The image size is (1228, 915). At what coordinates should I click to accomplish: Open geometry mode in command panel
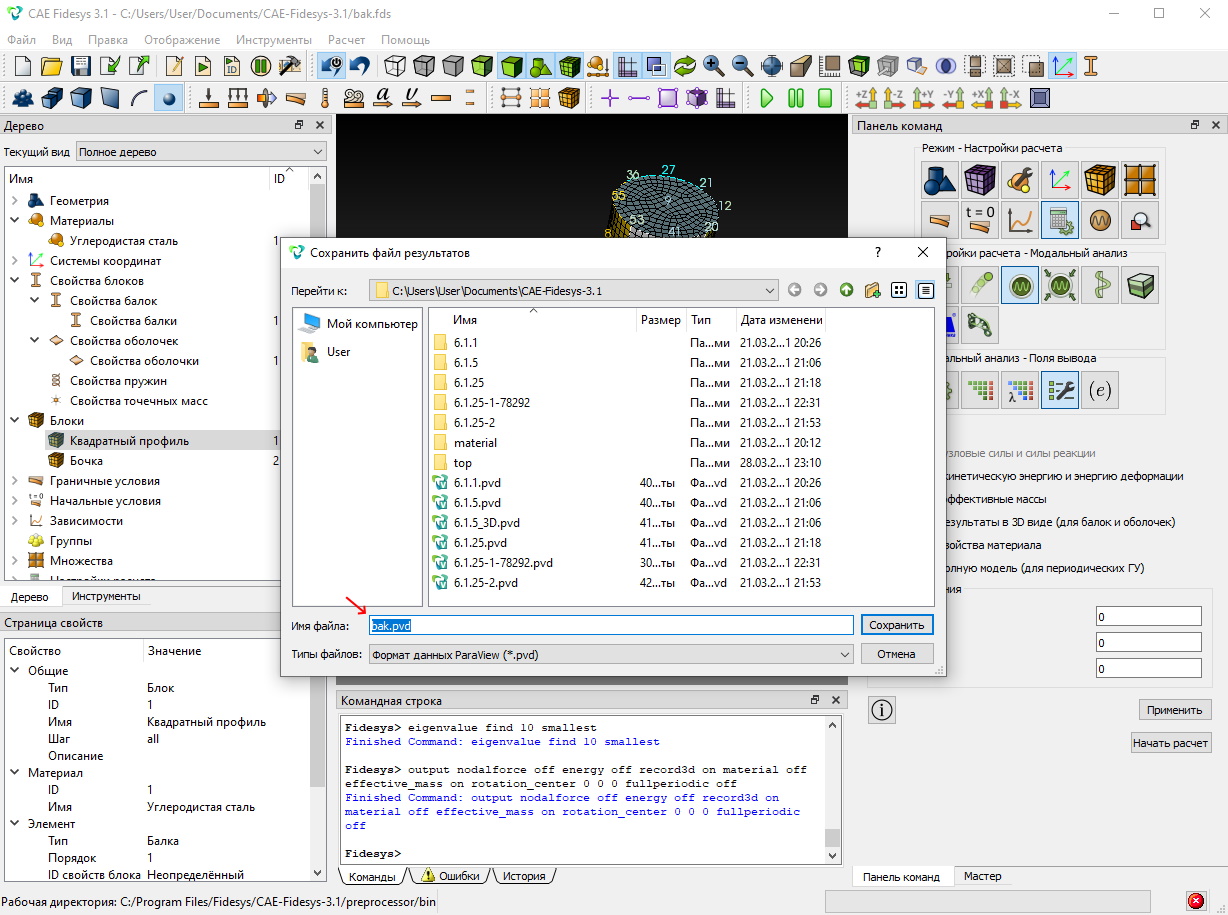940,181
